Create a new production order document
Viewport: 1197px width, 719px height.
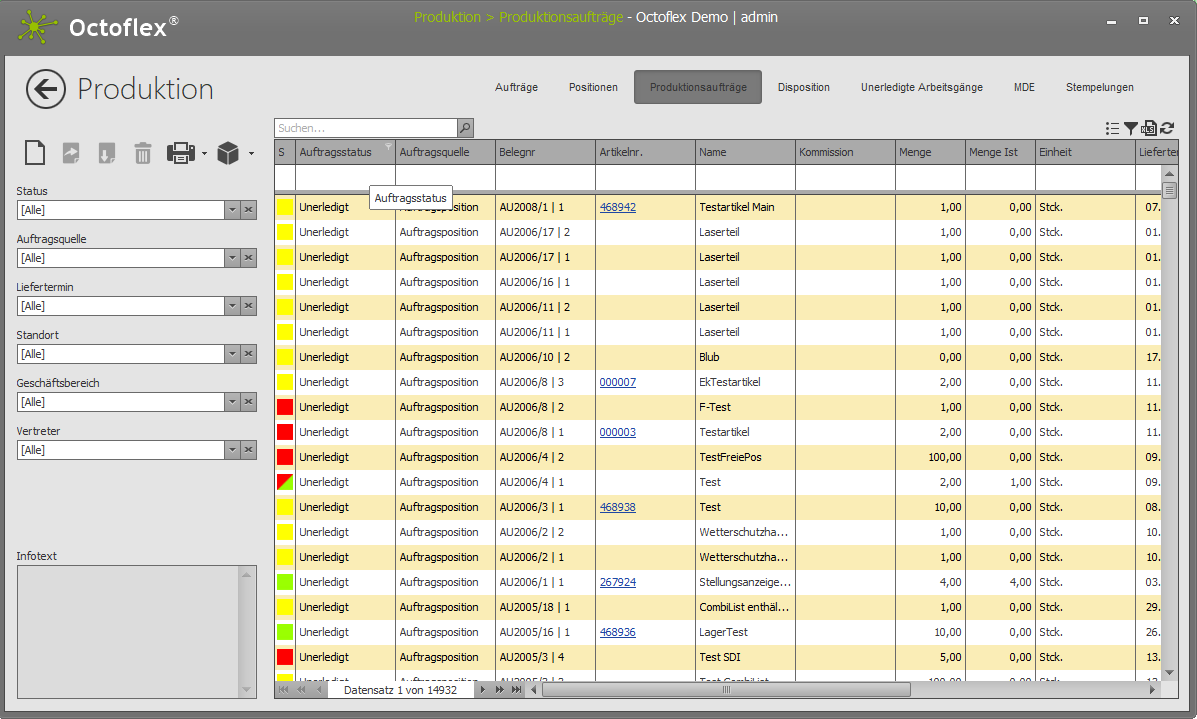point(35,153)
